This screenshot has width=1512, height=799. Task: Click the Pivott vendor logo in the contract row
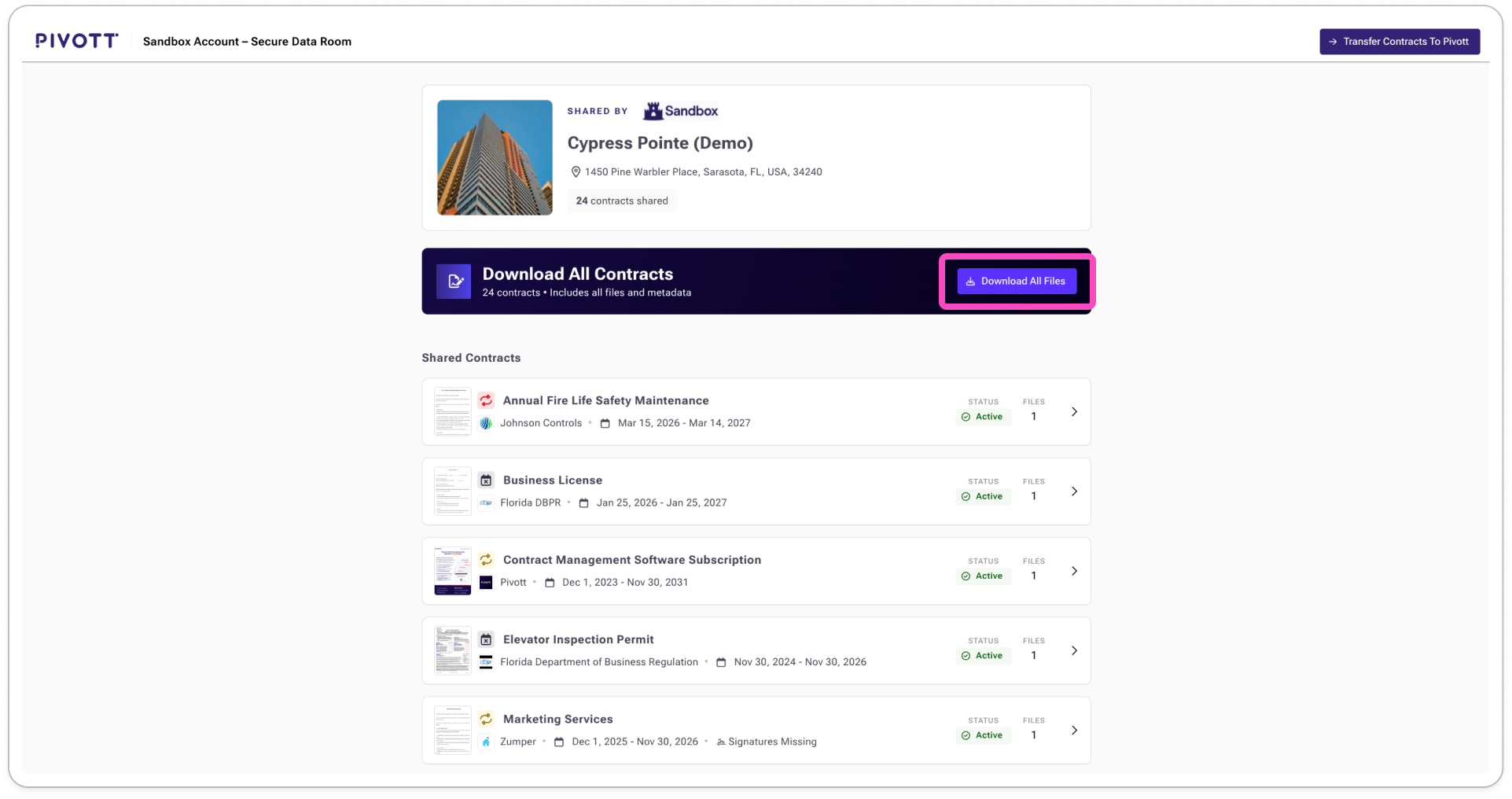click(486, 582)
